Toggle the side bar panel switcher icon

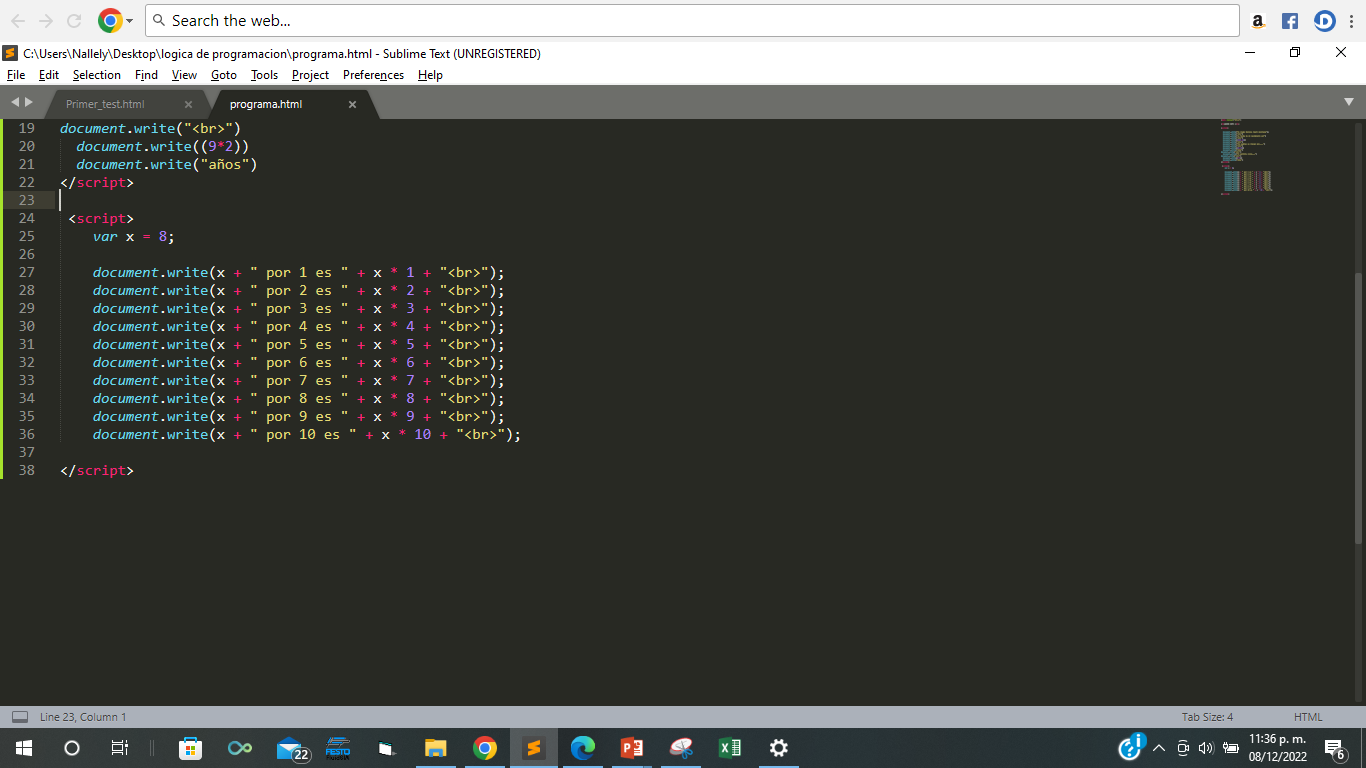click(19, 717)
